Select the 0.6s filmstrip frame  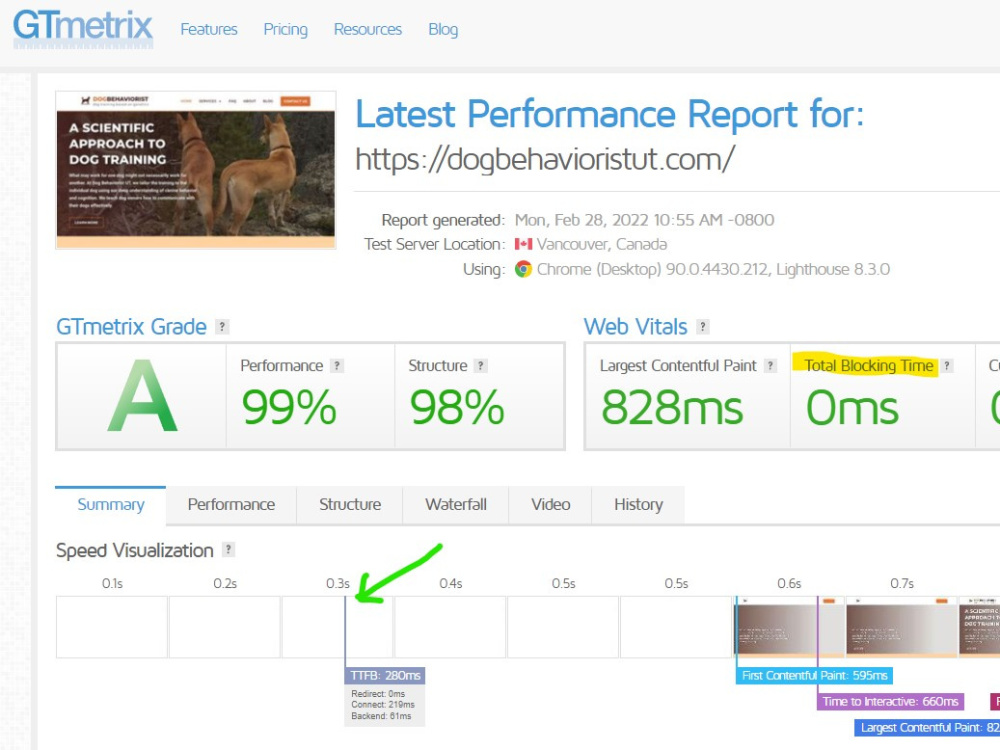pyautogui.click(x=789, y=627)
